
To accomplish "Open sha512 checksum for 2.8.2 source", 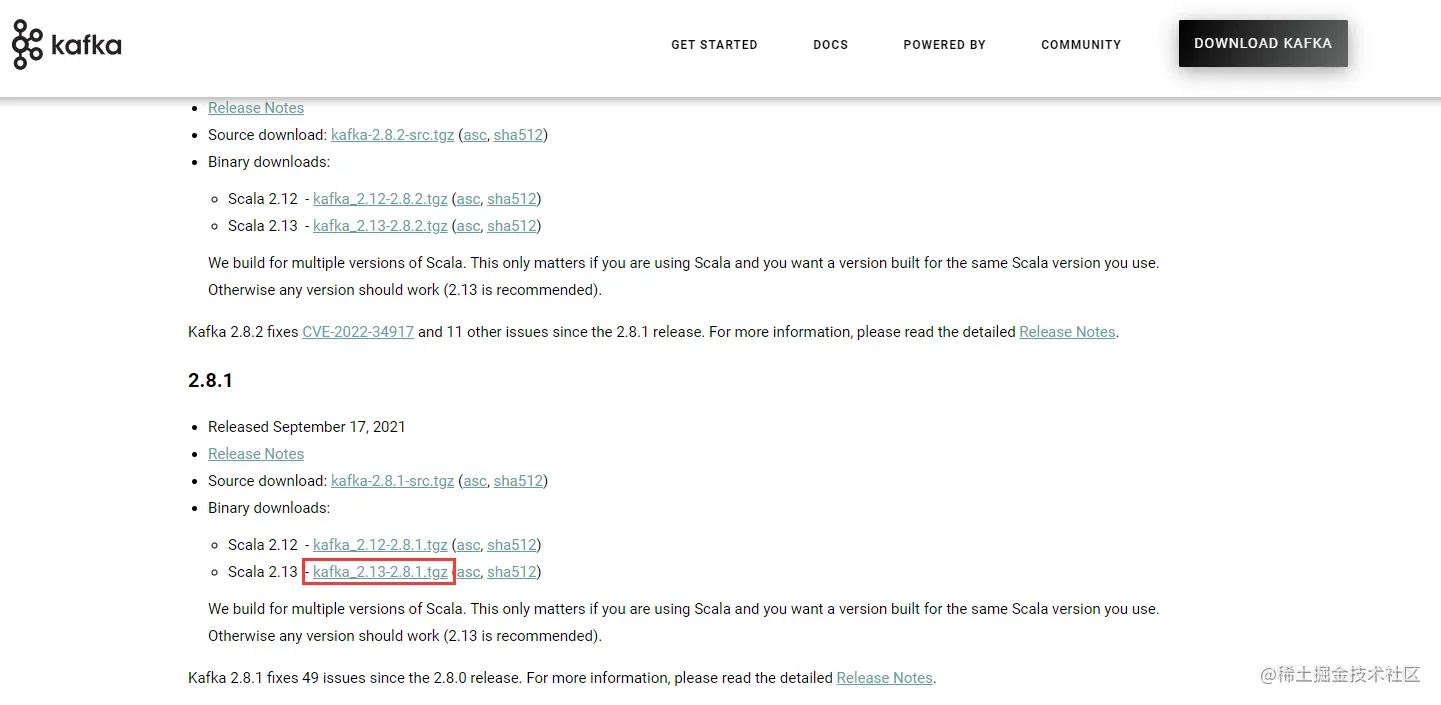I will pos(518,135).
